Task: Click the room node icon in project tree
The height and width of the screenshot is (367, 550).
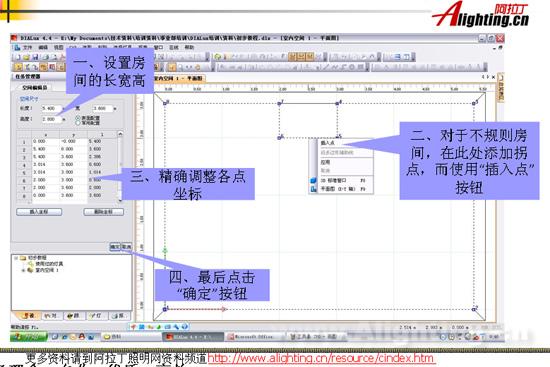Action: [x=31, y=270]
